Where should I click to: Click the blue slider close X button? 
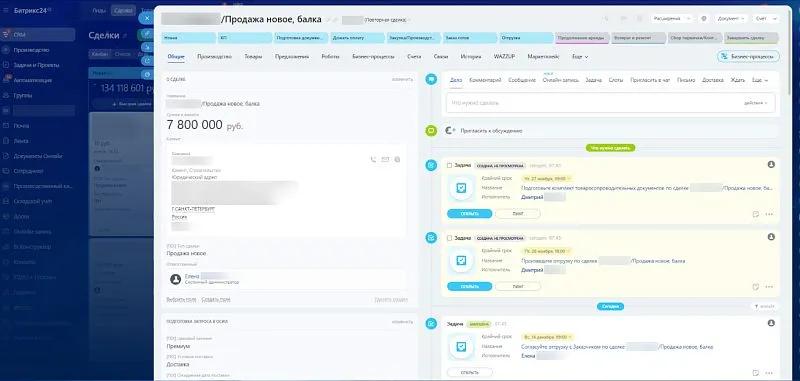(x=147, y=18)
